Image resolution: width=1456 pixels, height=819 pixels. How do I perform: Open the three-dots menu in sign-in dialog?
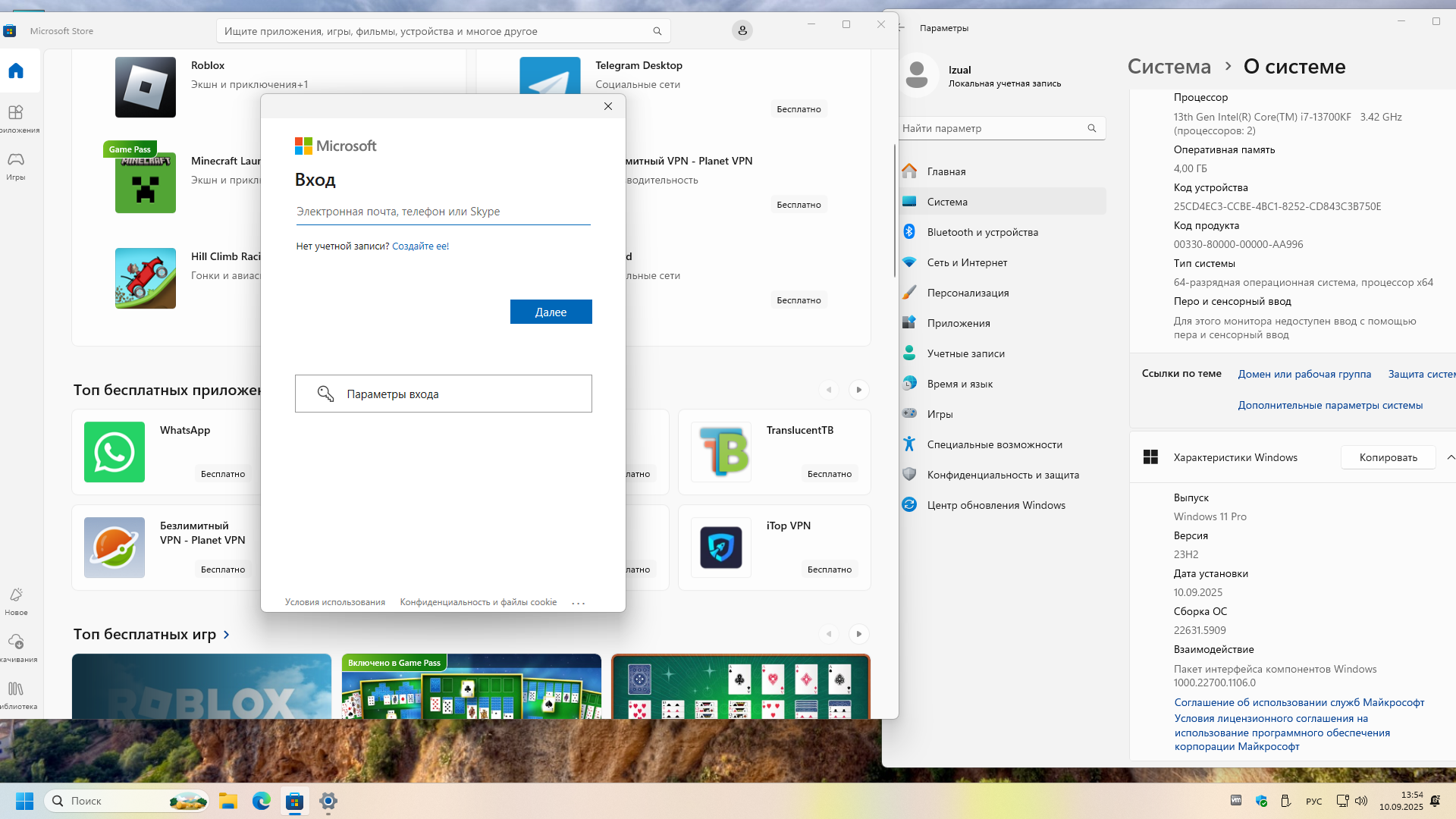pyautogui.click(x=579, y=603)
